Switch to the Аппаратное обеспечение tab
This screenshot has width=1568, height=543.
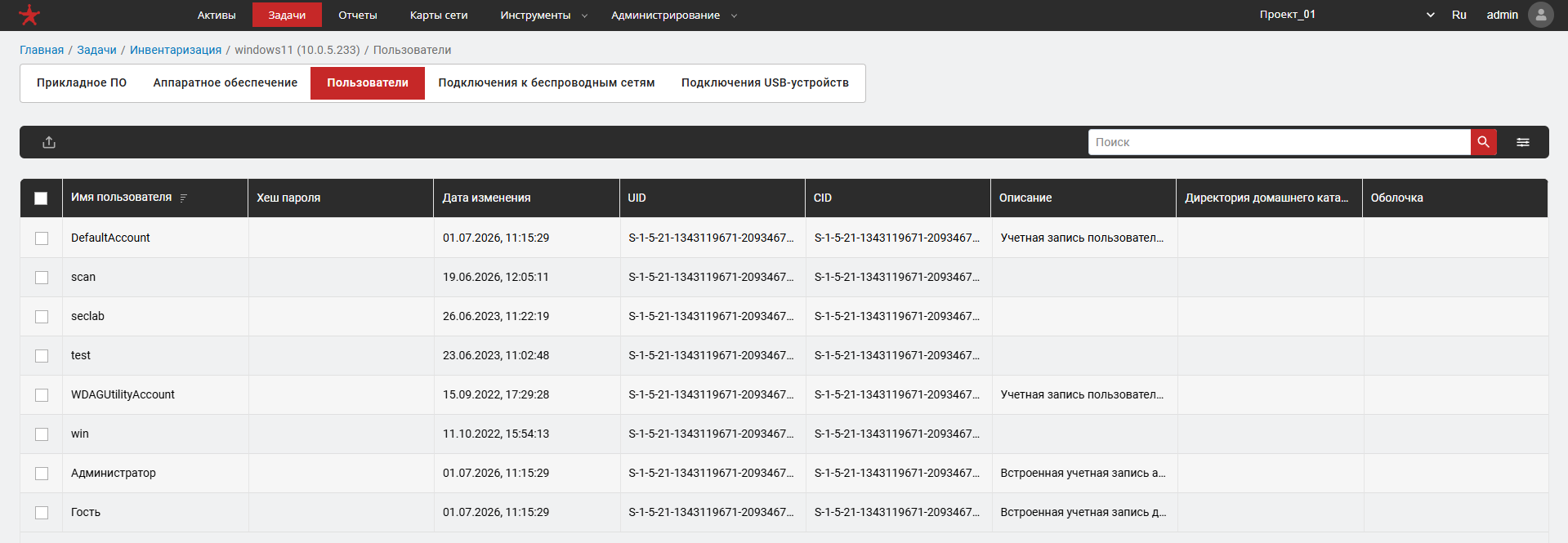pos(226,82)
